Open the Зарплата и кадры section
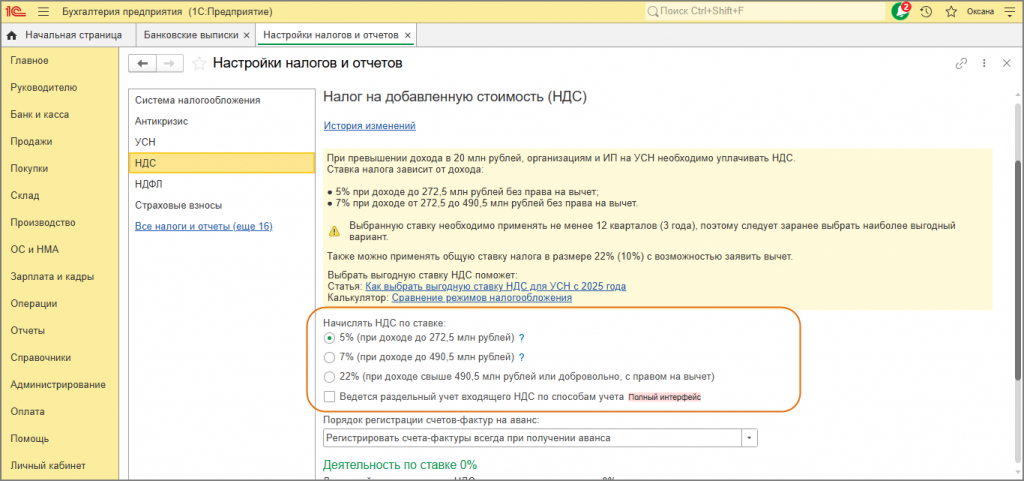 click(x=52, y=277)
